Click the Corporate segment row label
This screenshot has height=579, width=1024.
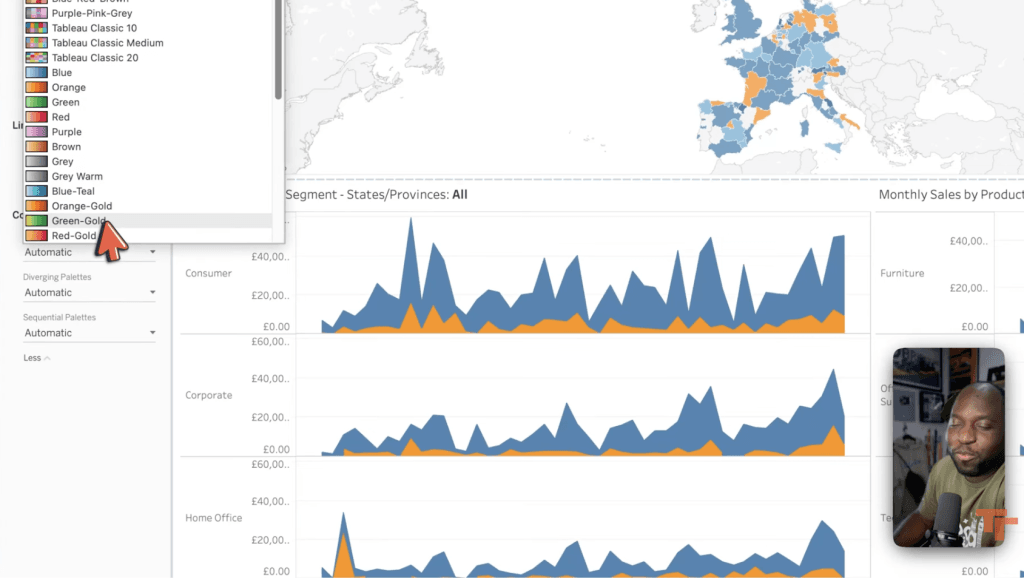[x=208, y=395]
